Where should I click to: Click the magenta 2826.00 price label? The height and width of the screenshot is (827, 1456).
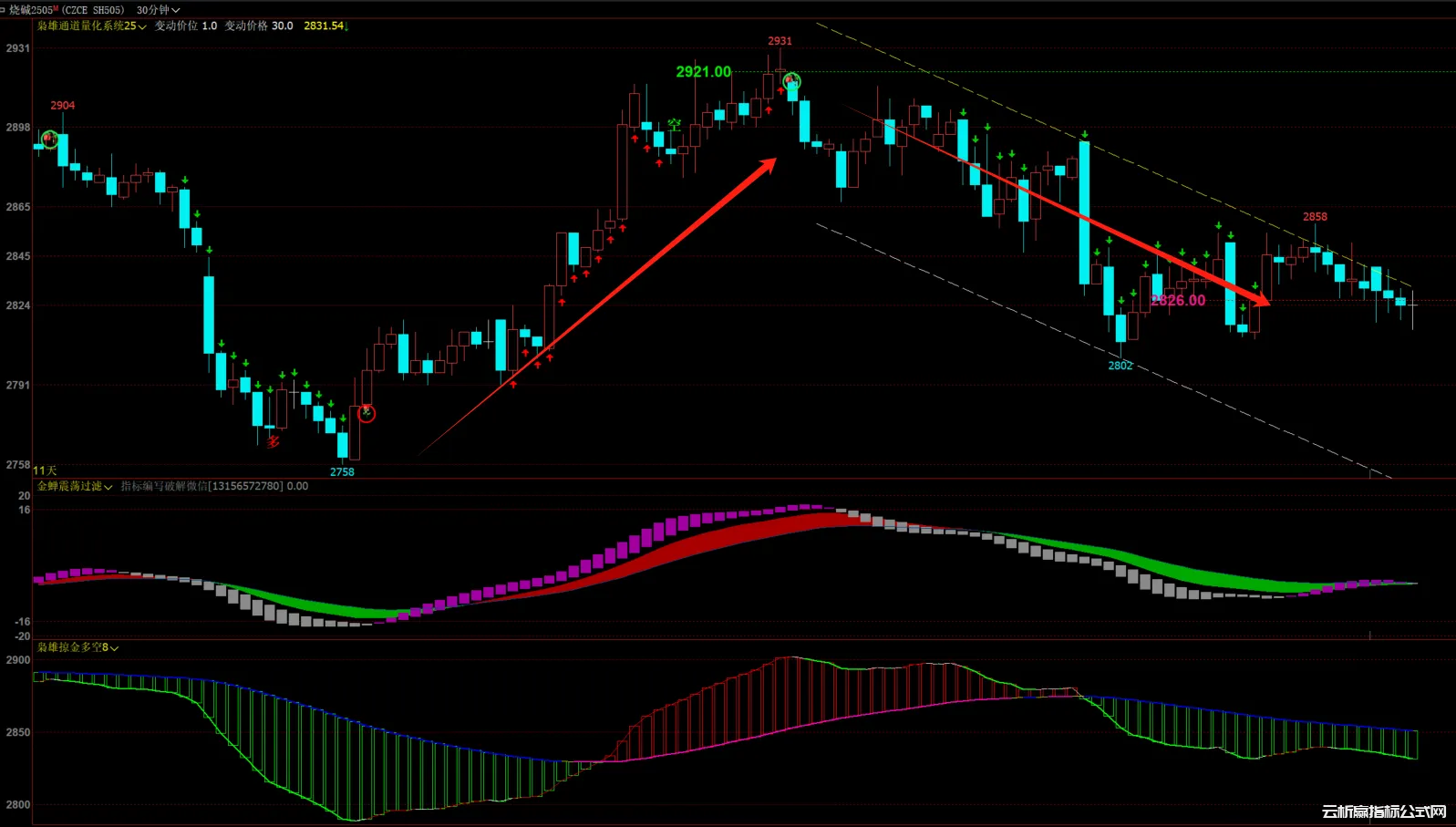(1178, 300)
